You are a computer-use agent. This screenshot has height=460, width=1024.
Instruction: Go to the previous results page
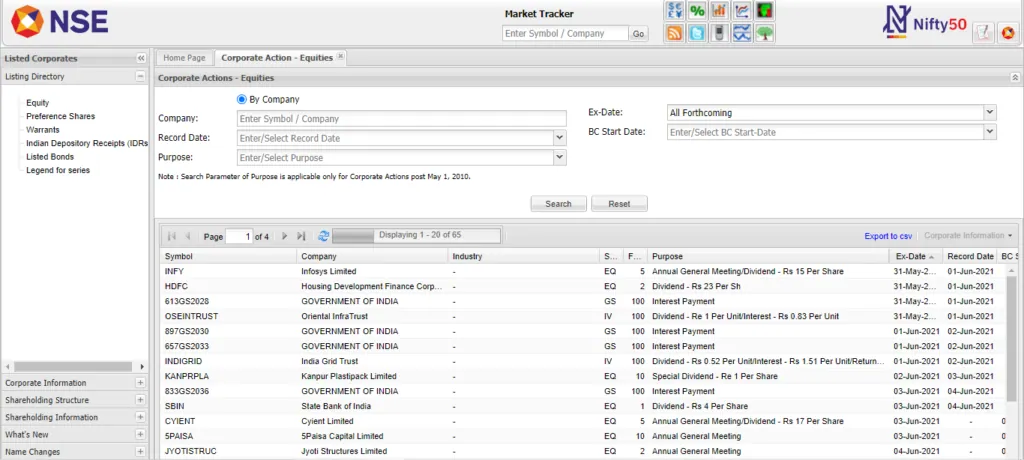point(187,236)
